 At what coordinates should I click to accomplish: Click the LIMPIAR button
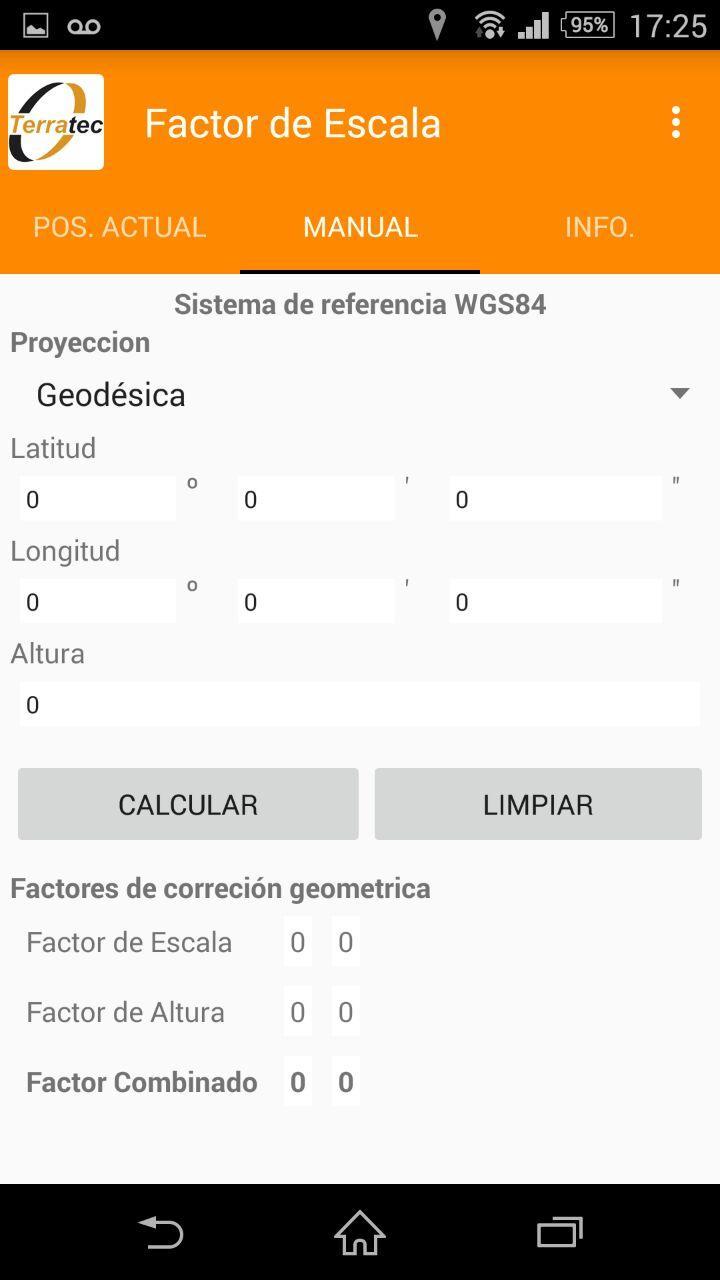(538, 804)
